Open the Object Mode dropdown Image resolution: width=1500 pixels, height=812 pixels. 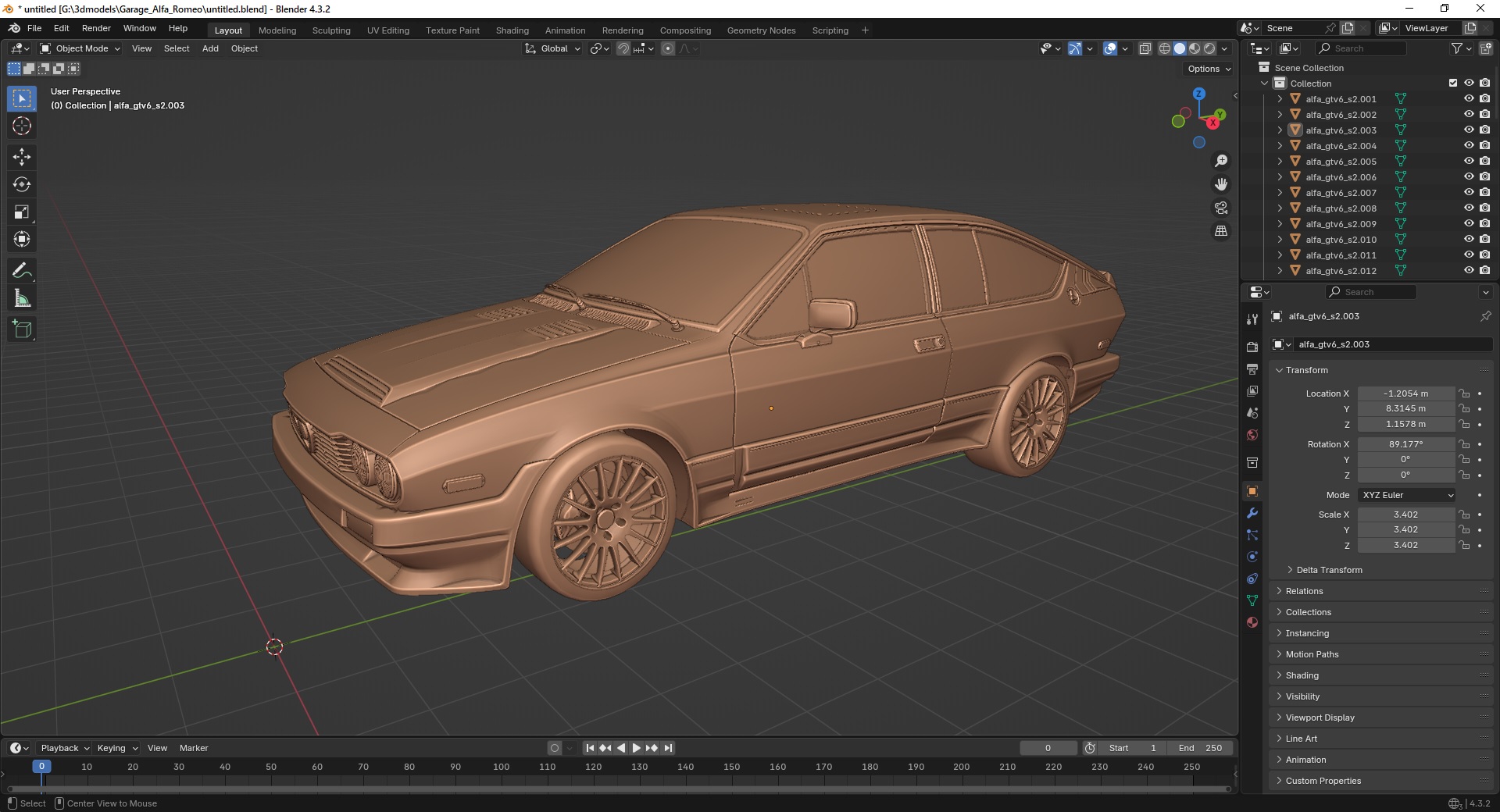click(80, 48)
